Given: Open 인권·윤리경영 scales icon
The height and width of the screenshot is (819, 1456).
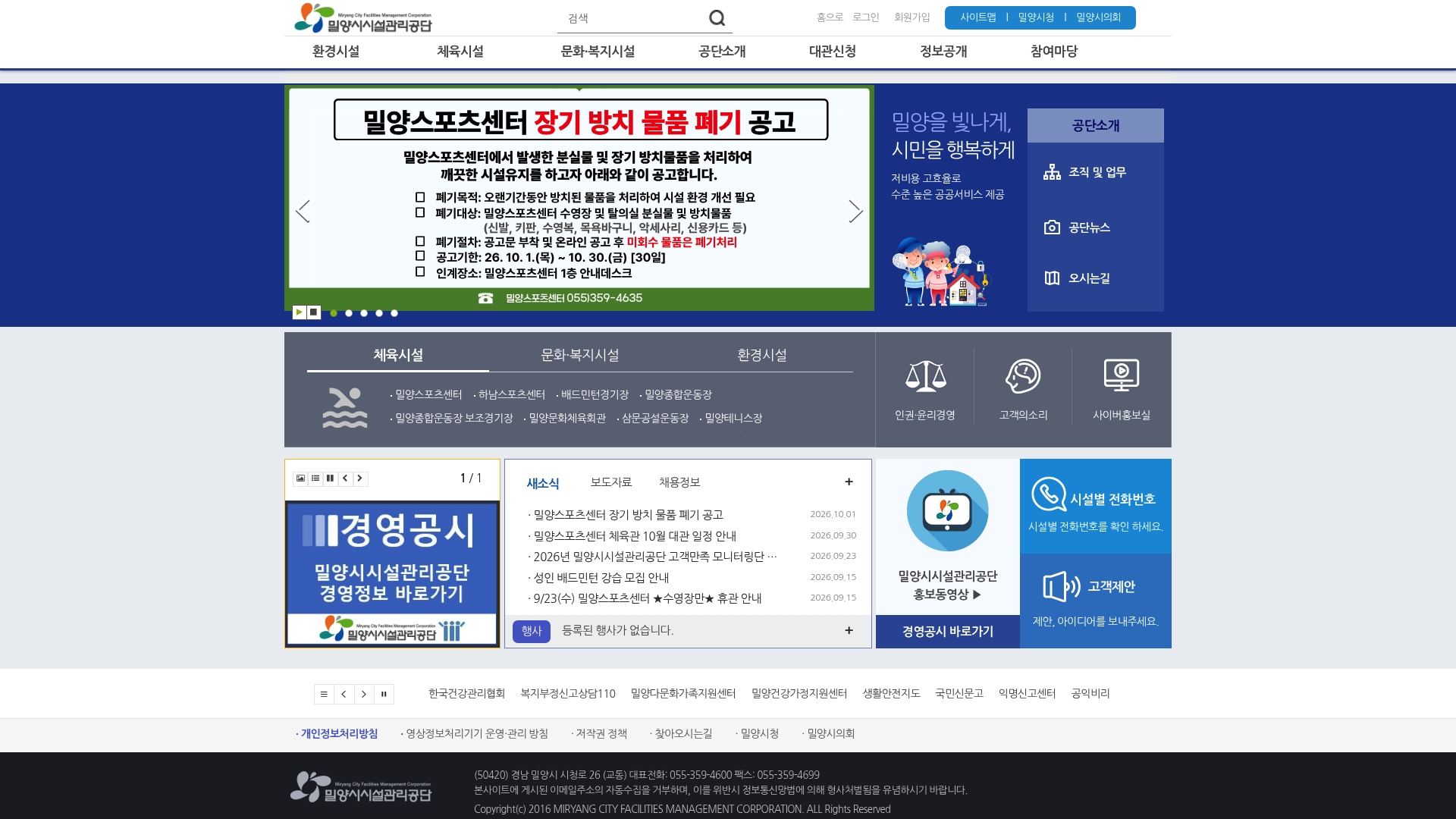Looking at the screenshot, I should tap(925, 376).
